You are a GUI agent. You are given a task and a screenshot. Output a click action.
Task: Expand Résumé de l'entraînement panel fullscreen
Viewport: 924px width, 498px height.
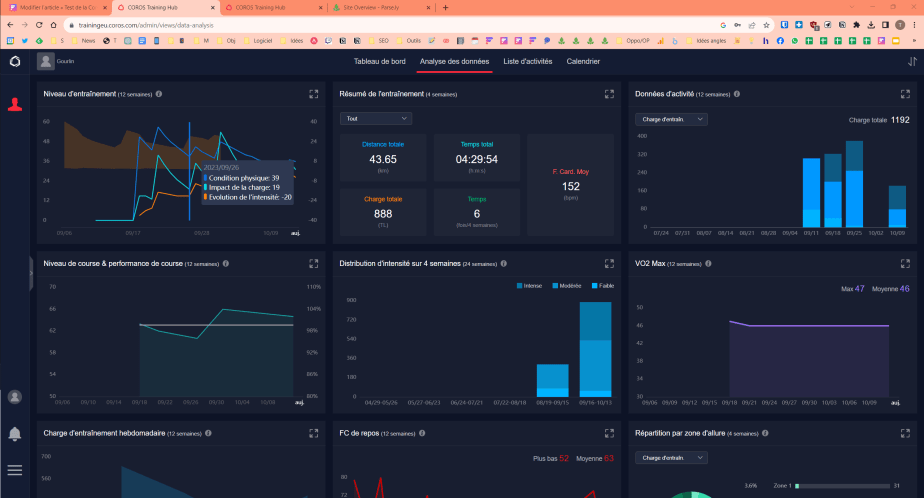[x=609, y=94]
